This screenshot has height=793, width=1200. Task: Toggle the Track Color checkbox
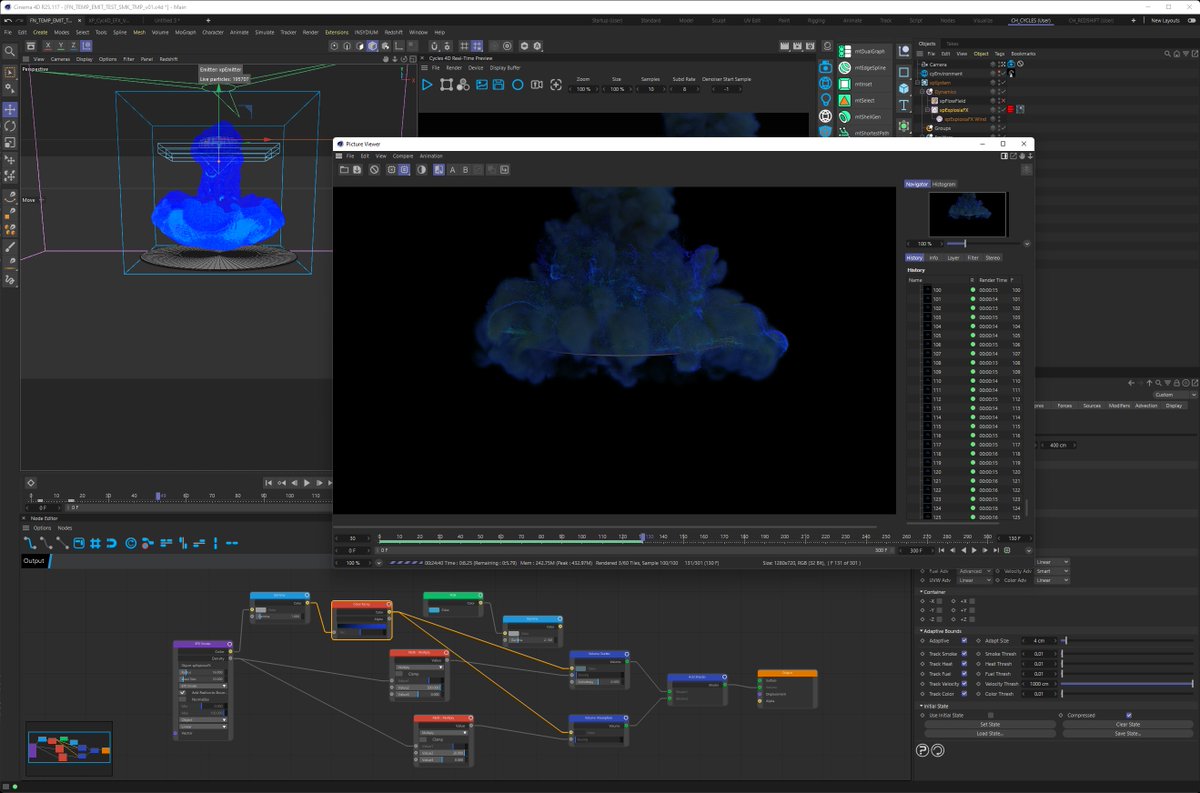964,694
